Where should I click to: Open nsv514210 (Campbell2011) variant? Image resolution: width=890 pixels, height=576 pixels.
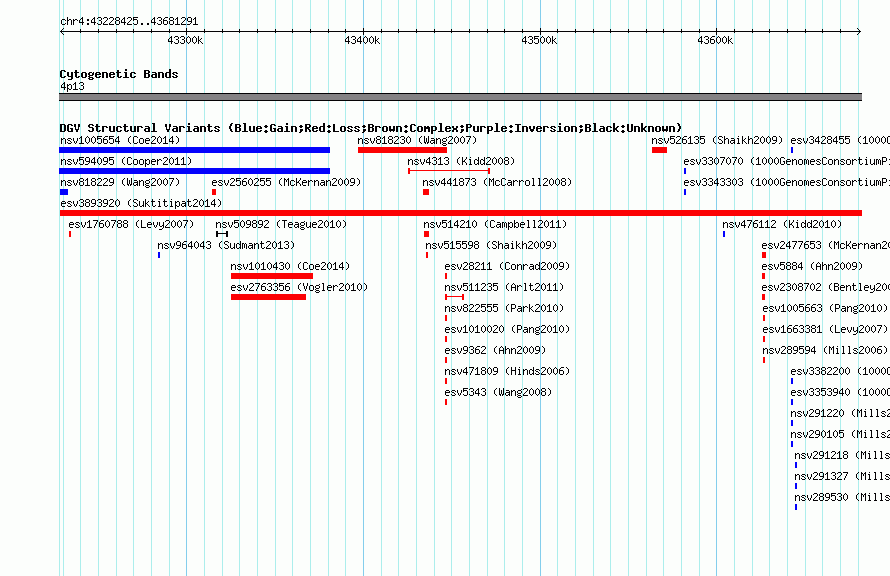(x=495, y=224)
